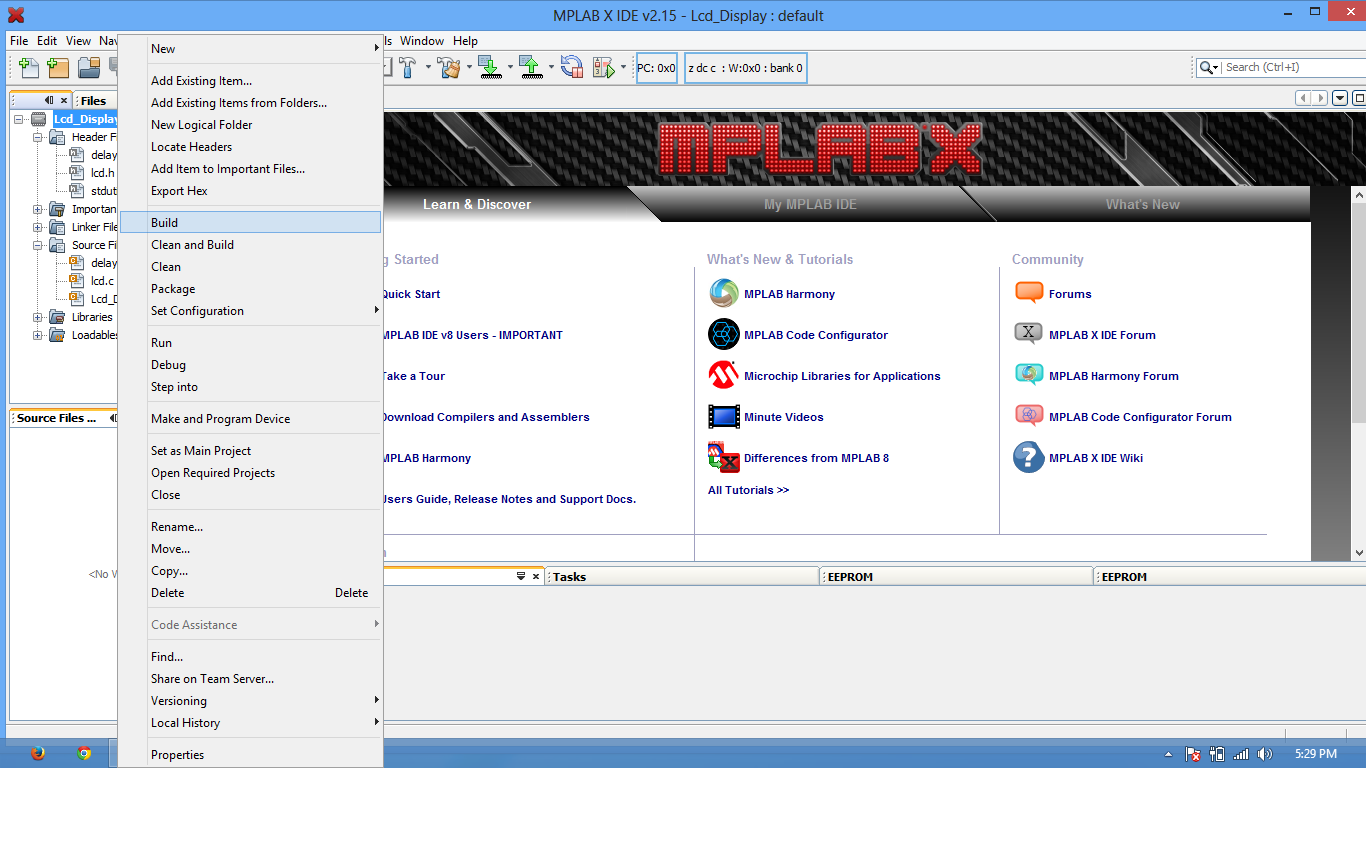Image resolution: width=1366 pixels, height=846 pixels.
Task: Open the Build Project hammer dropdown arrow
Action: 428,67
